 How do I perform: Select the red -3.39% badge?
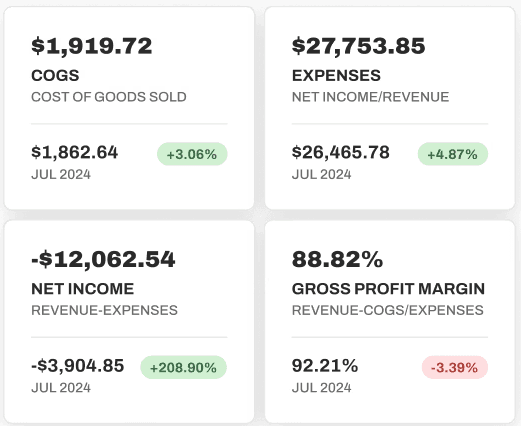point(455,367)
